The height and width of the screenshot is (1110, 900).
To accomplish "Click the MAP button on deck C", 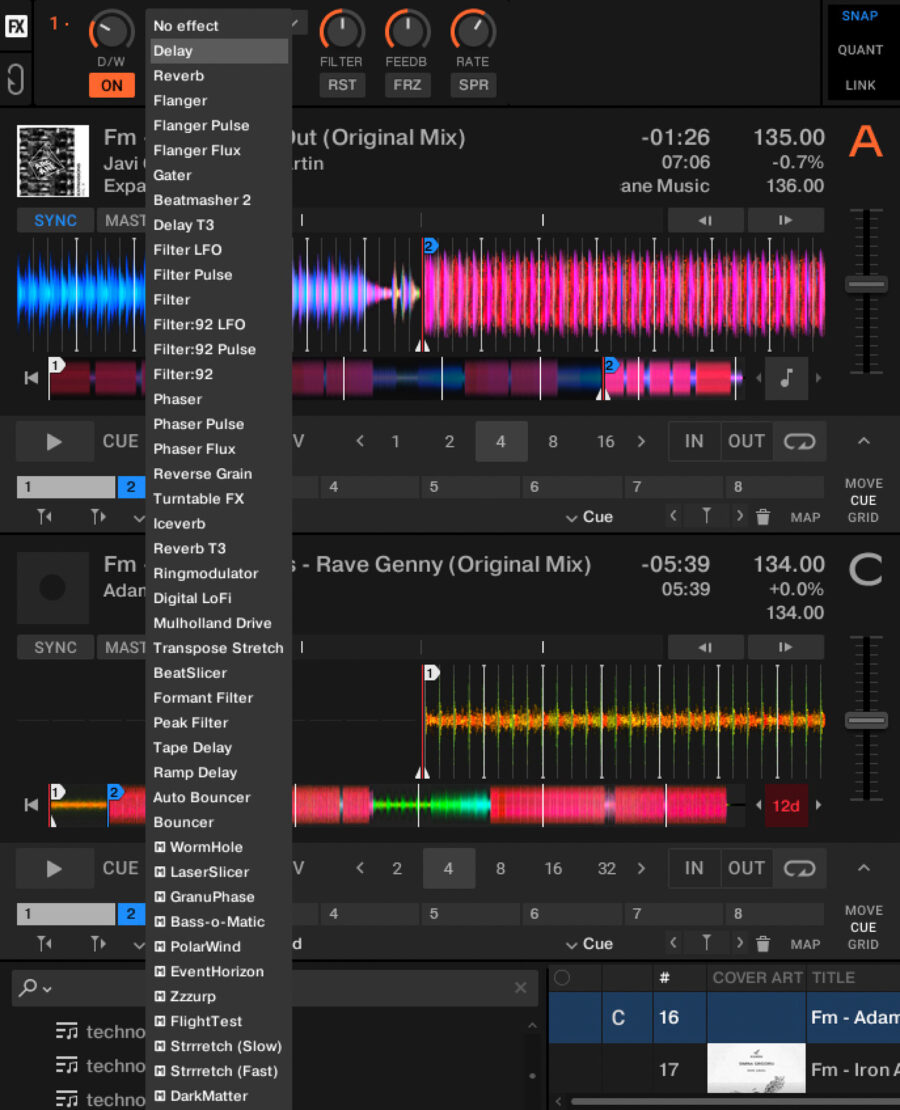I will click(x=805, y=943).
